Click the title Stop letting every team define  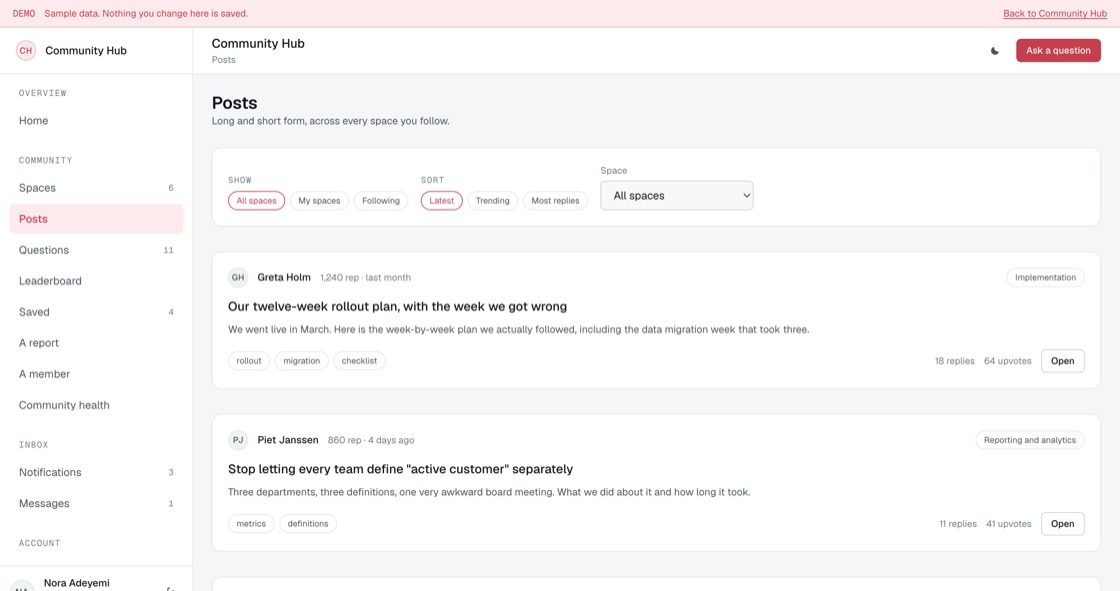(400, 470)
